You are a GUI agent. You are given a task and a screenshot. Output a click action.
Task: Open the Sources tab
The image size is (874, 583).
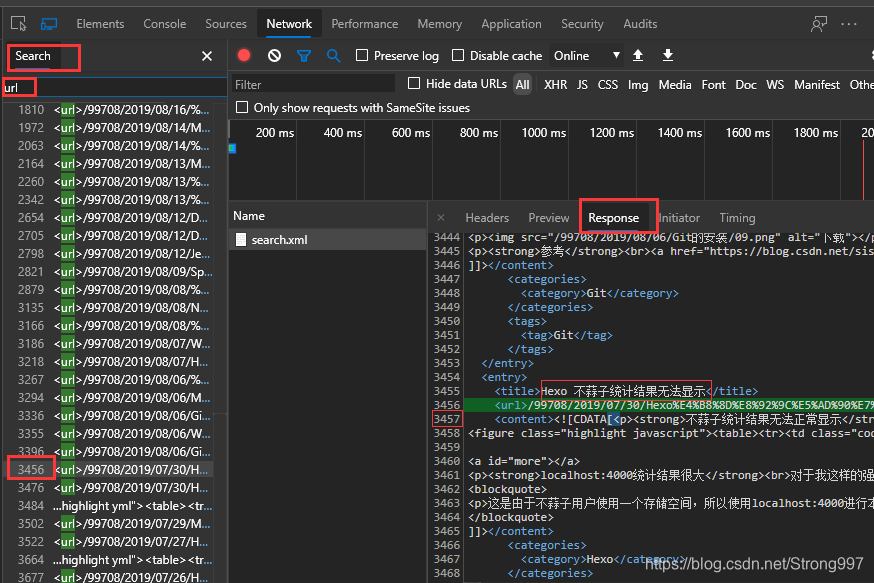pos(226,24)
